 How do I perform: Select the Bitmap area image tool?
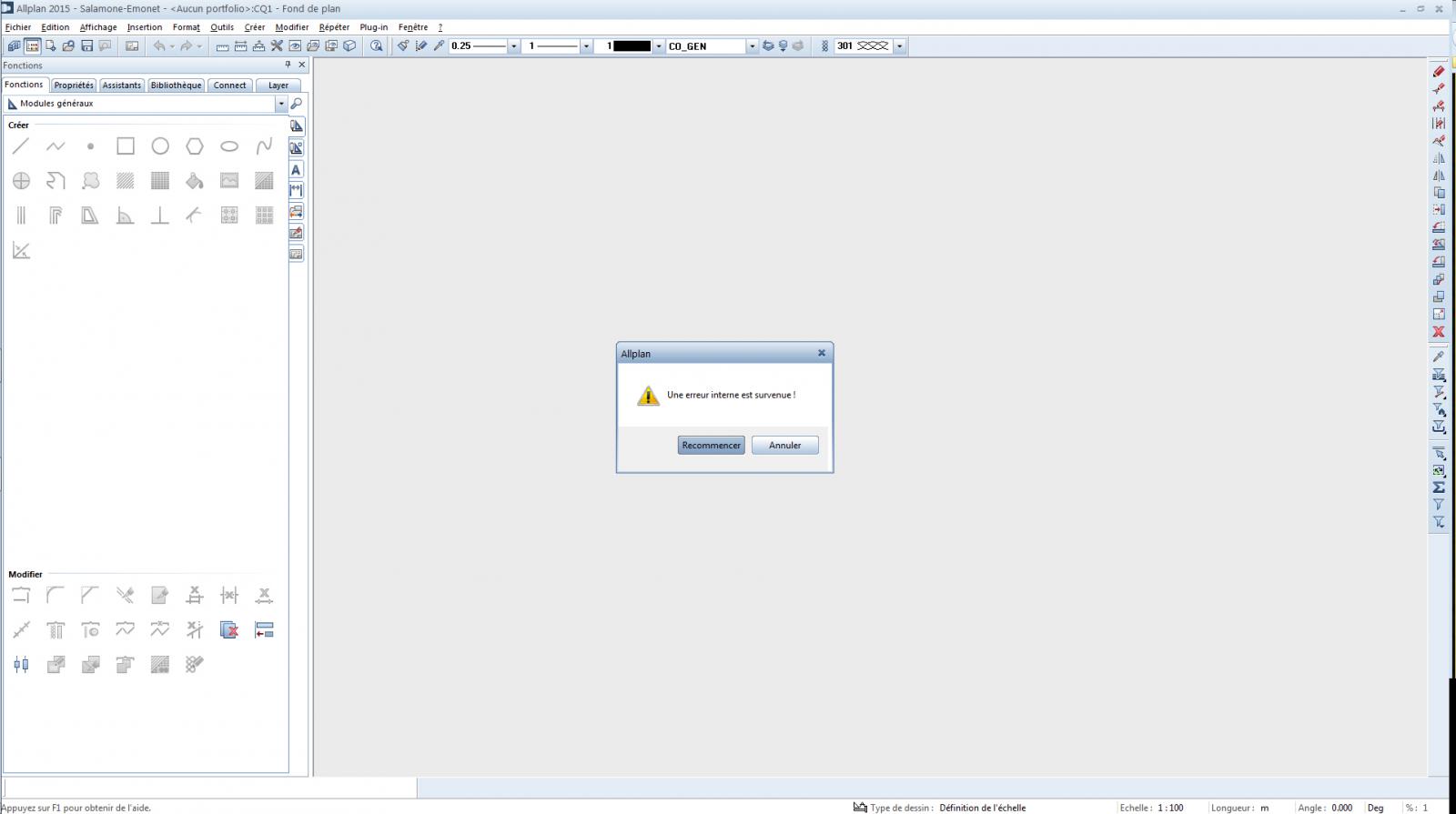(x=229, y=181)
